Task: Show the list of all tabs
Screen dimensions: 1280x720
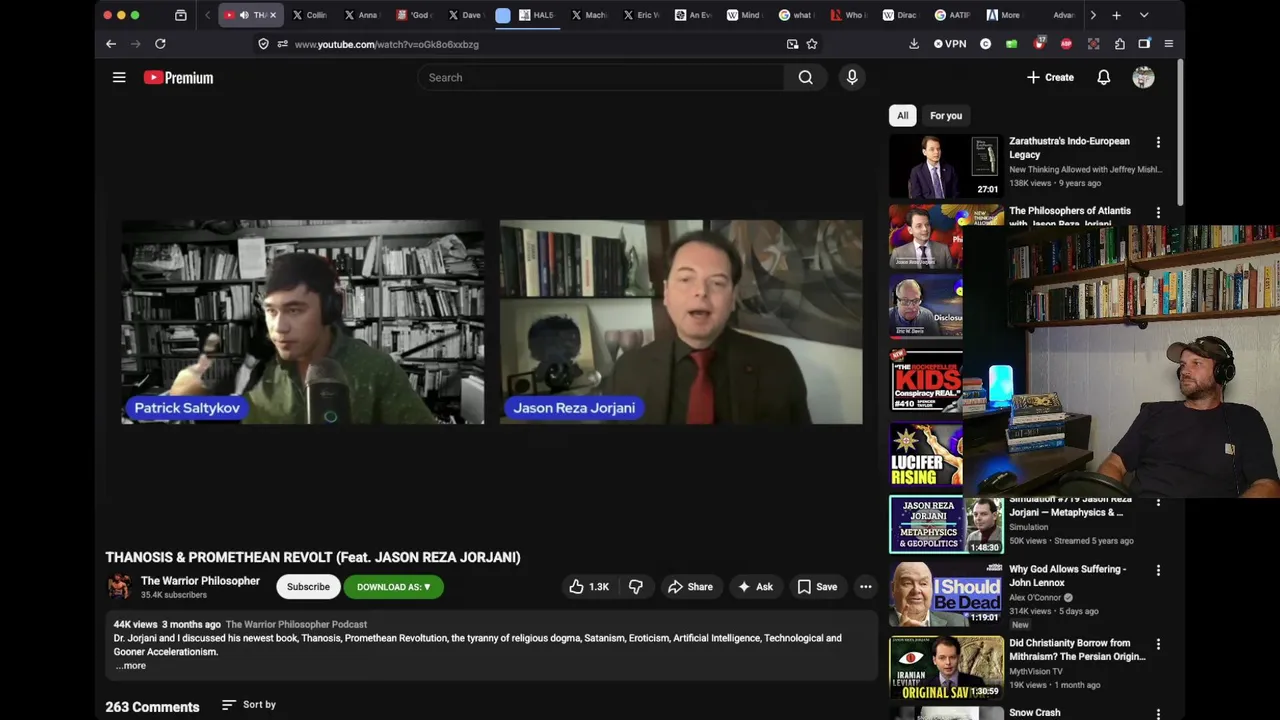Action: [x=1144, y=15]
